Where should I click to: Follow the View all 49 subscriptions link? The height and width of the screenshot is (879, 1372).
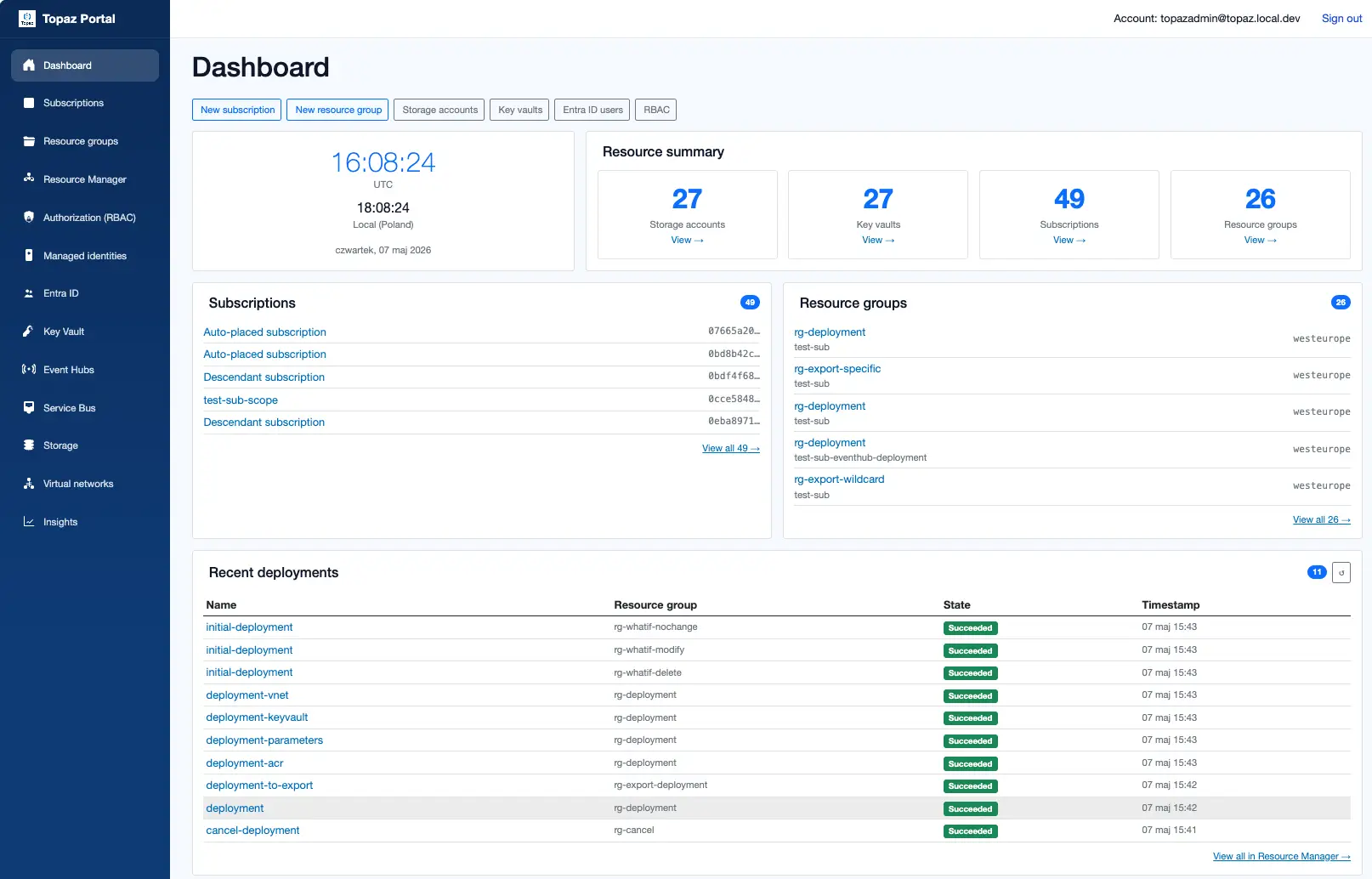[731, 448]
